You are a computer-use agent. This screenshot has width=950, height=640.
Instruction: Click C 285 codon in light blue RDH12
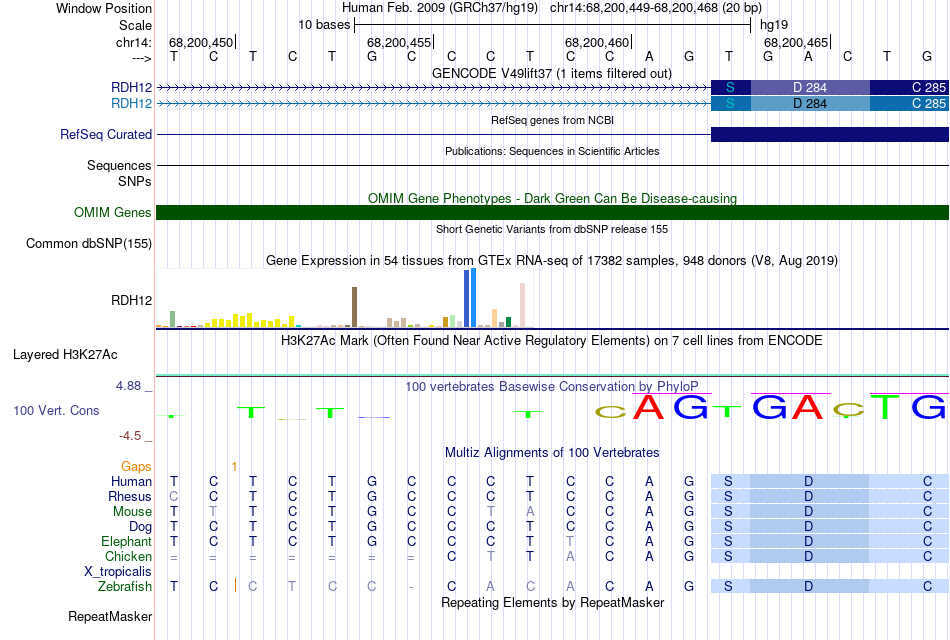909,104
